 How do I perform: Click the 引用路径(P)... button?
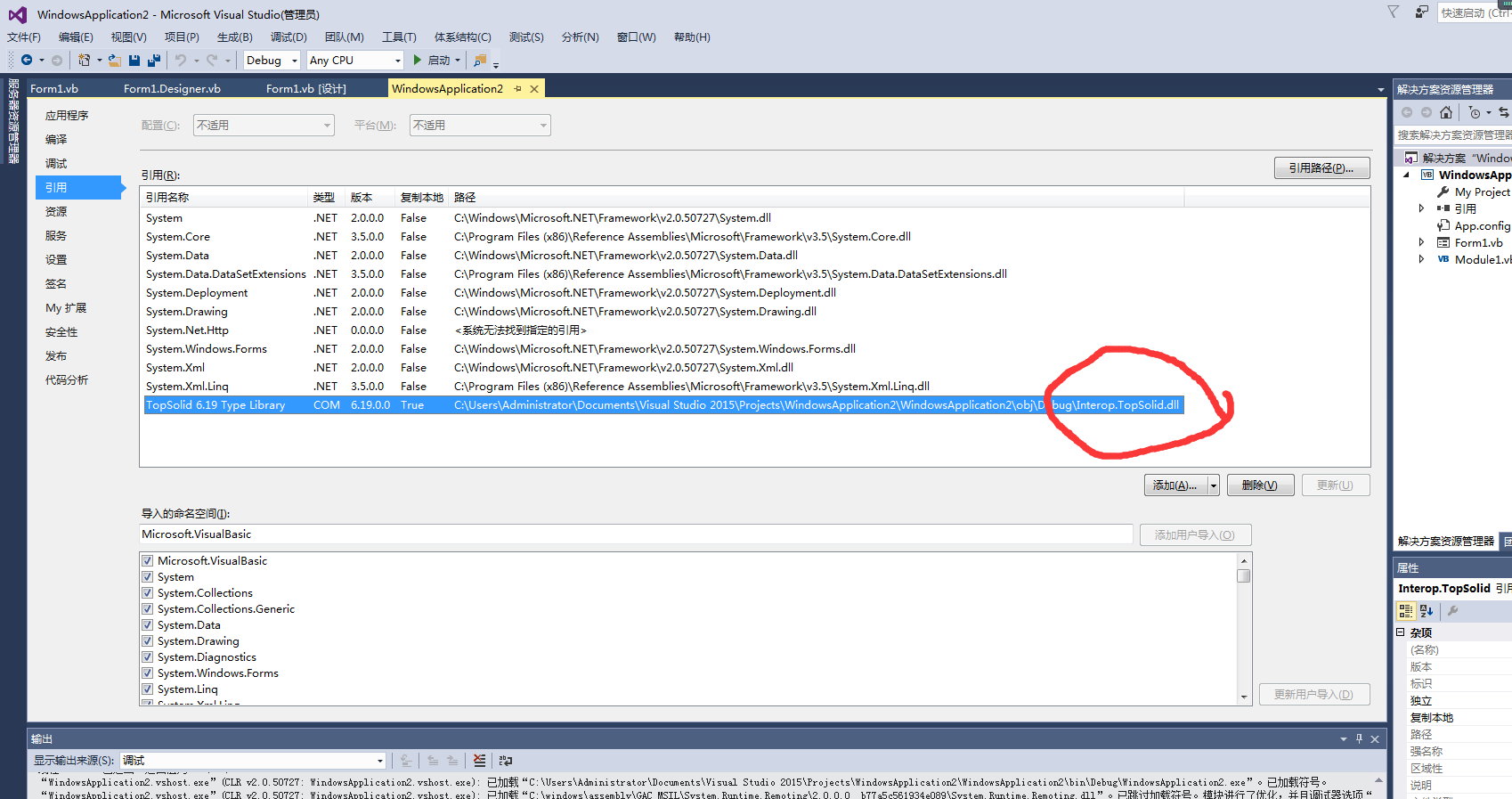1321,167
